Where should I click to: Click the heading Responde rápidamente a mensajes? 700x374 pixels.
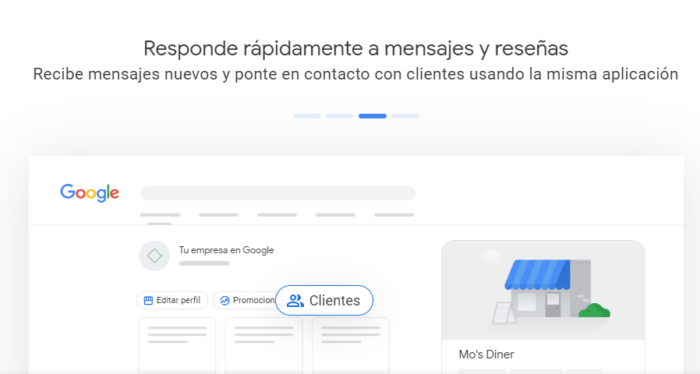356,48
